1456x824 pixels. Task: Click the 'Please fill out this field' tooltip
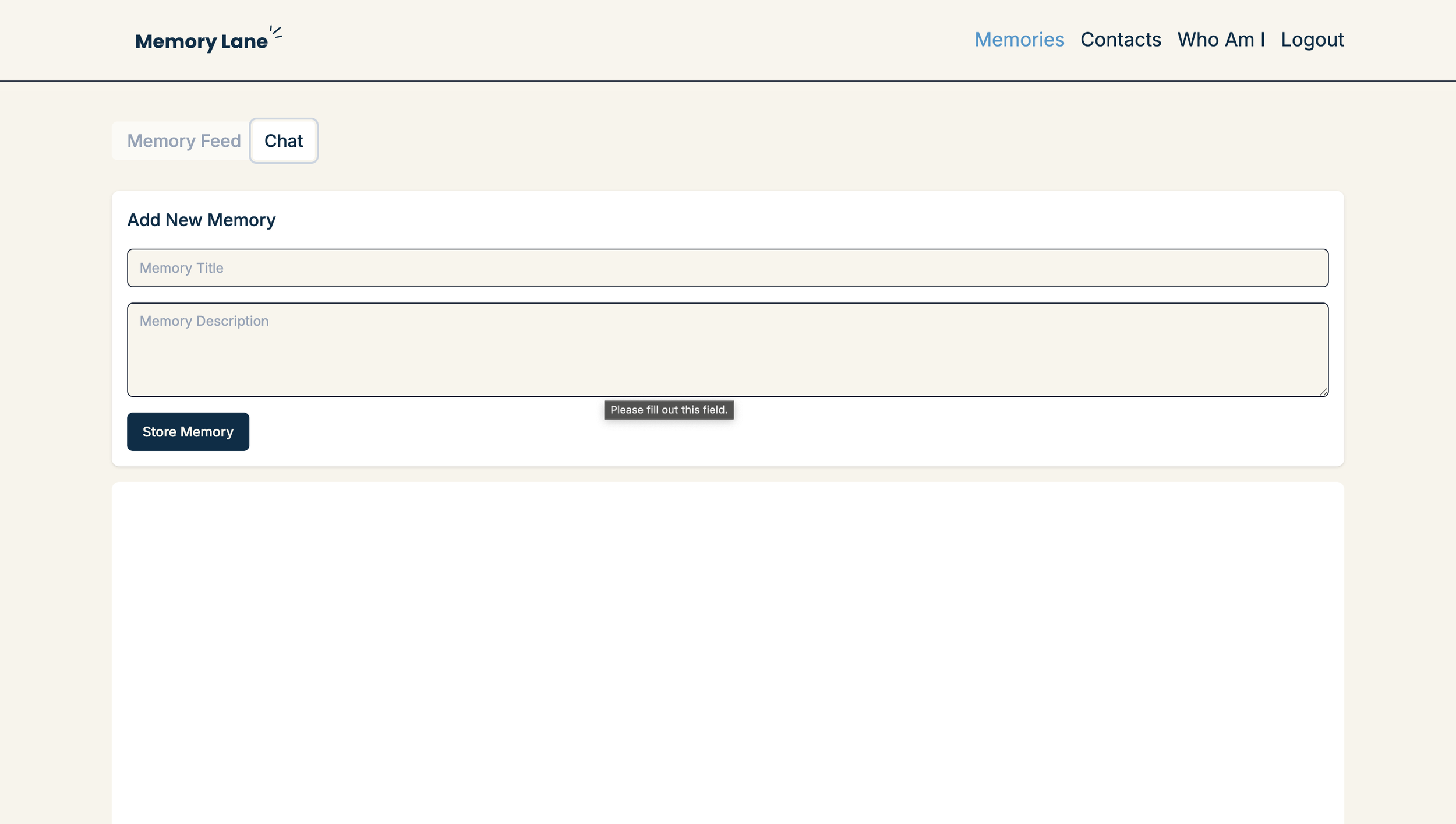tap(669, 410)
